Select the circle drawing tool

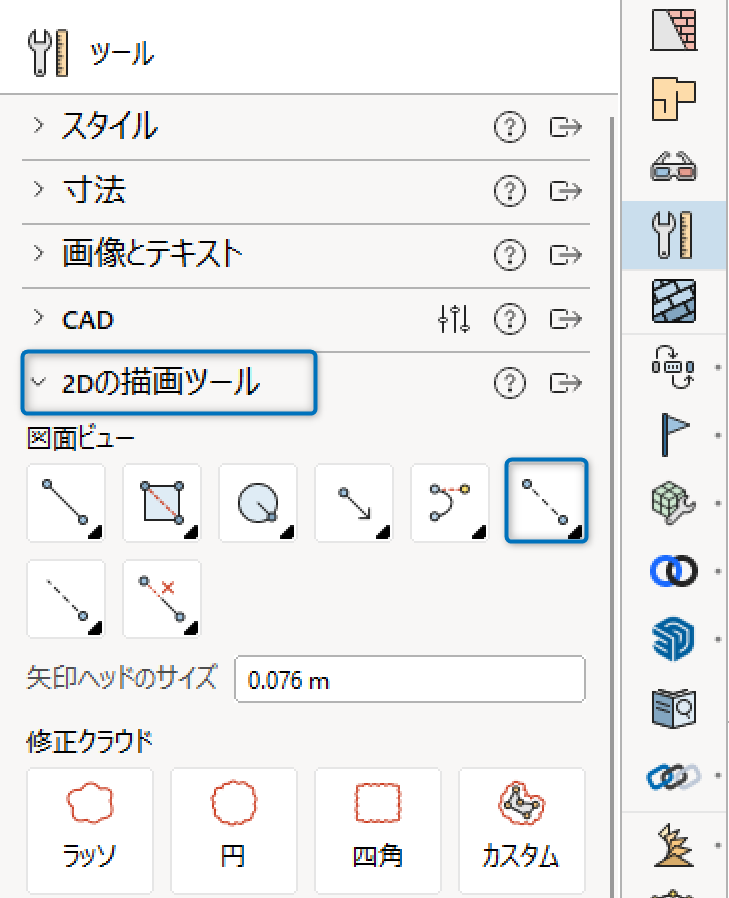258,502
